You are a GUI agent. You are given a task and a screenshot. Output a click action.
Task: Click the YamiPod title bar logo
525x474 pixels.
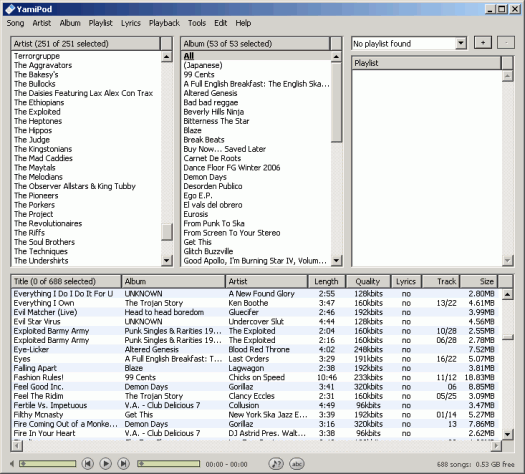pyautogui.click(x=10, y=9)
